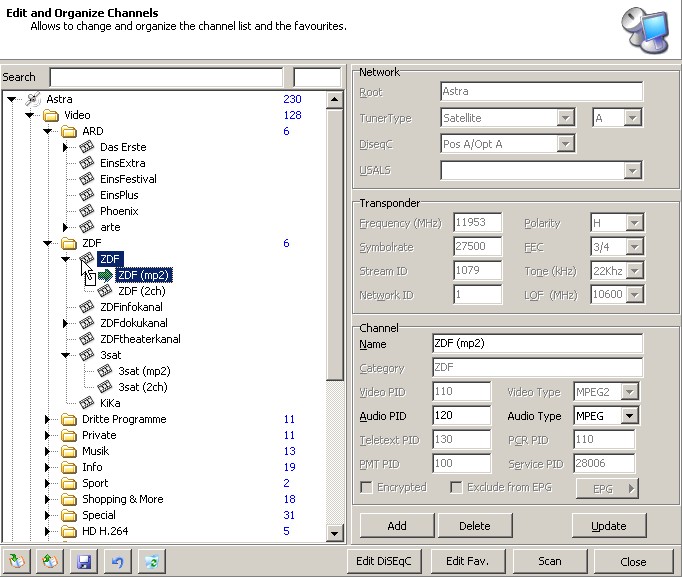The height and width of the screenshot is (577, 682).
Task: Toggle the Encrypted checkbox
Action: click(x=367, y=487)
